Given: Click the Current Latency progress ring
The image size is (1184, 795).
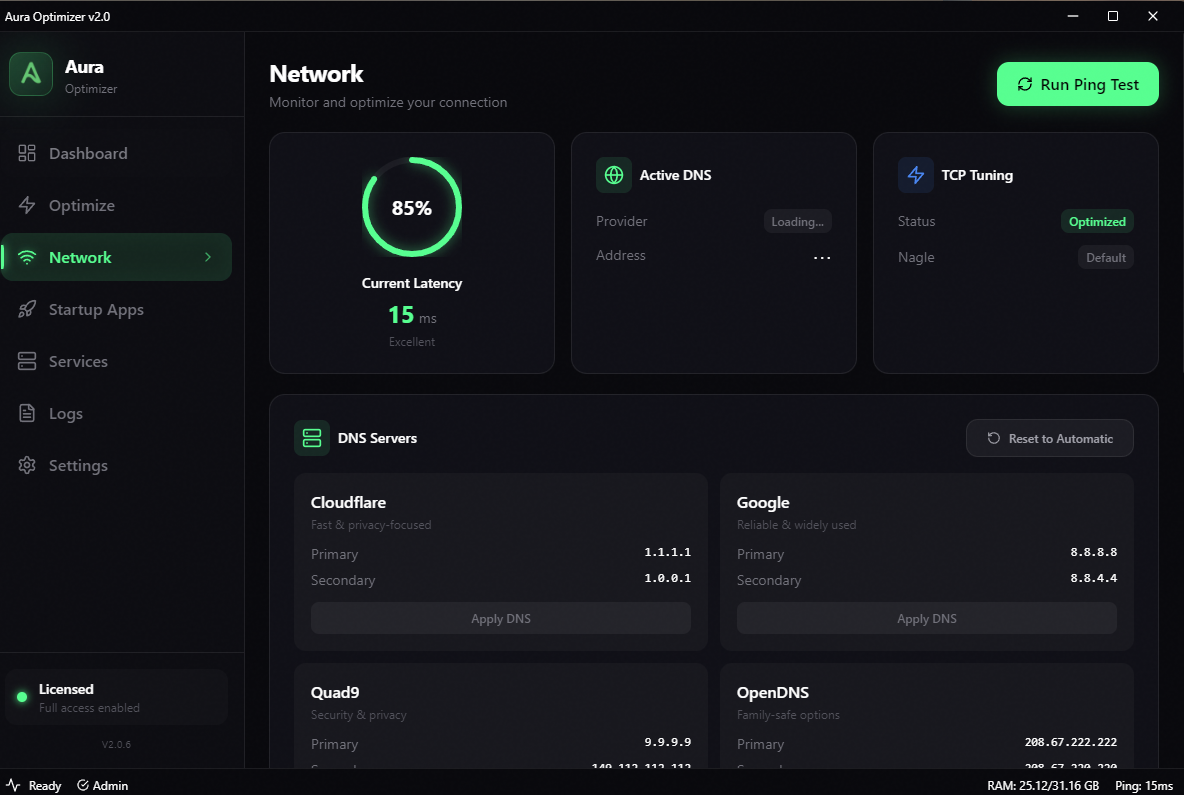Looking at the screenshot, I should point(411,207).
